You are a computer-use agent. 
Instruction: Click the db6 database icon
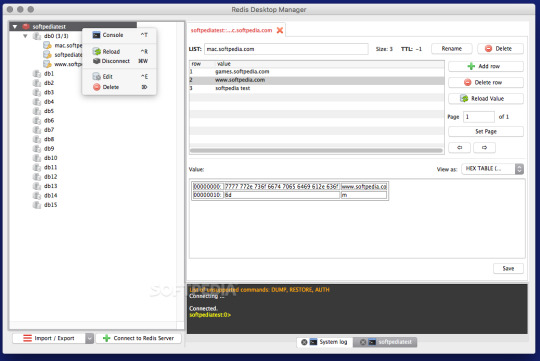pos(37,121)
